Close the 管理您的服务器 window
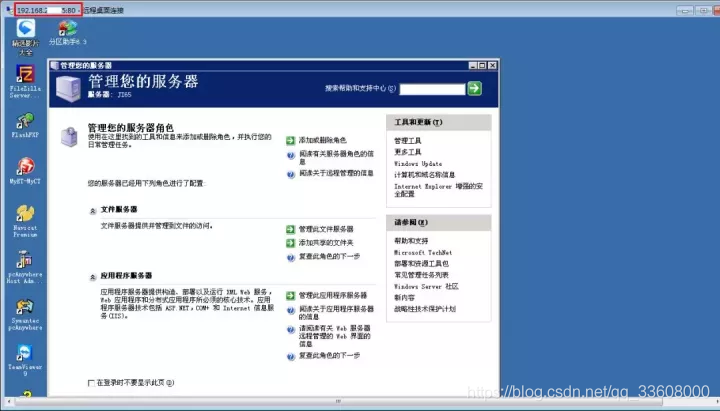The height and width of the screenshot is (411, 720). (x=492, y=66)
